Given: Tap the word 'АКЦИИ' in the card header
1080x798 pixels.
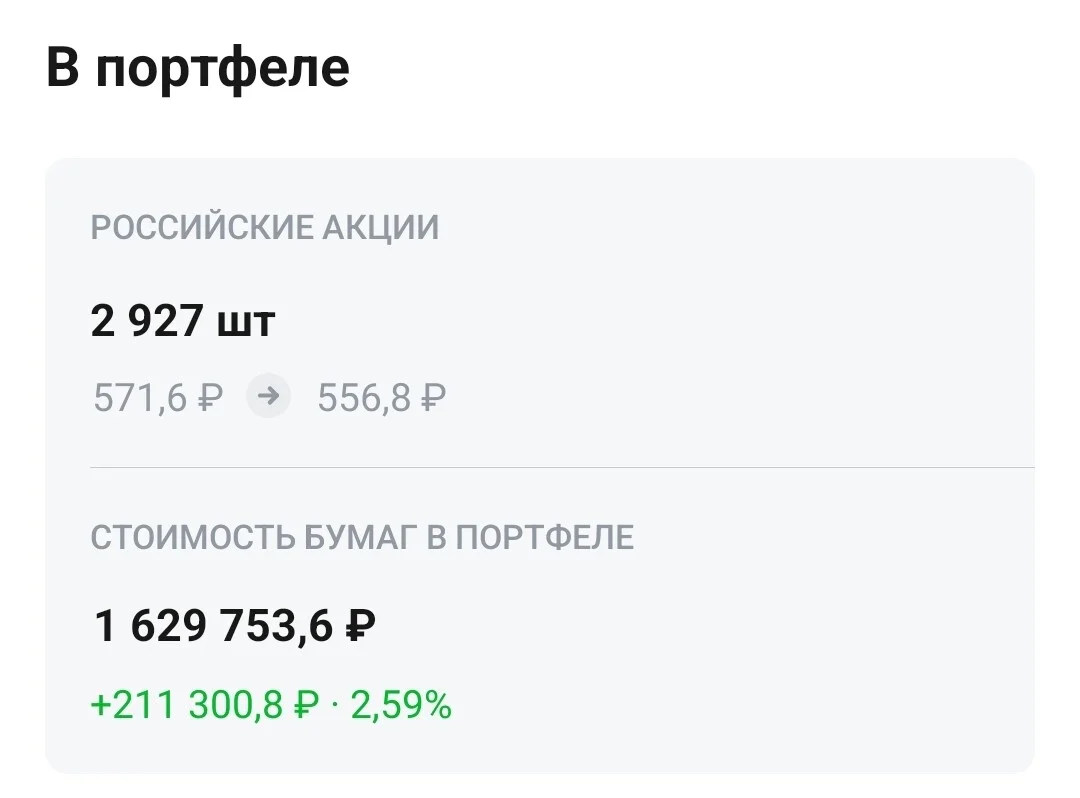Looking at the screenshot, I should pos(381,227).
